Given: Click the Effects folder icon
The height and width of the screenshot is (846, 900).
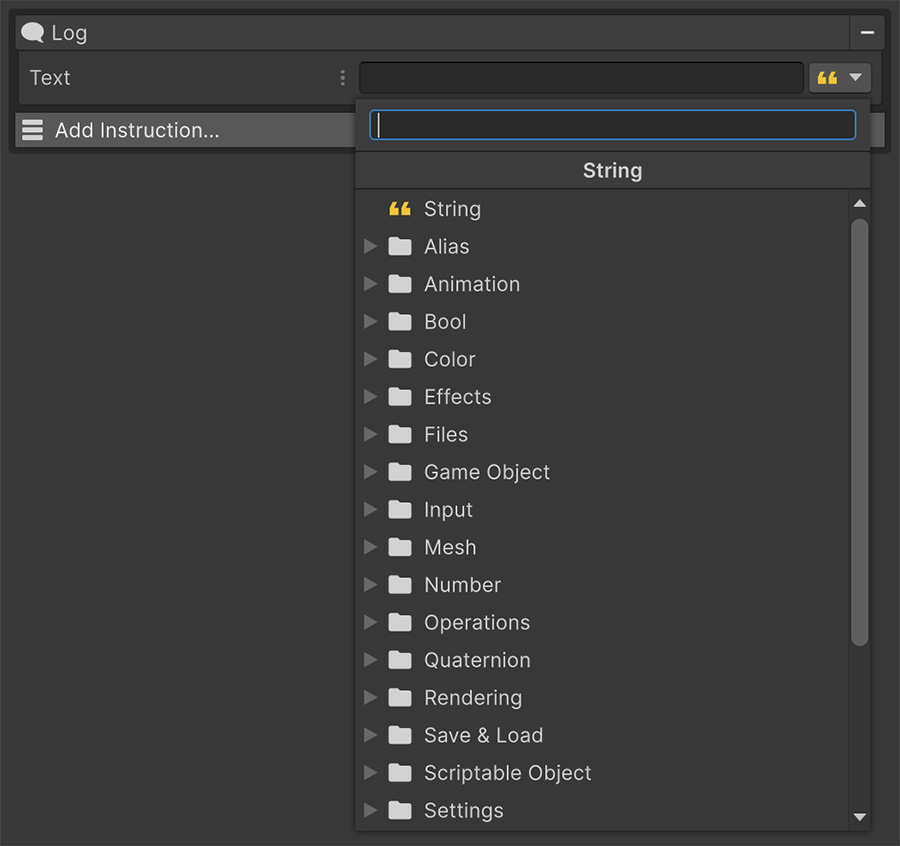Looking at the screenshot, I should [400, 397].
